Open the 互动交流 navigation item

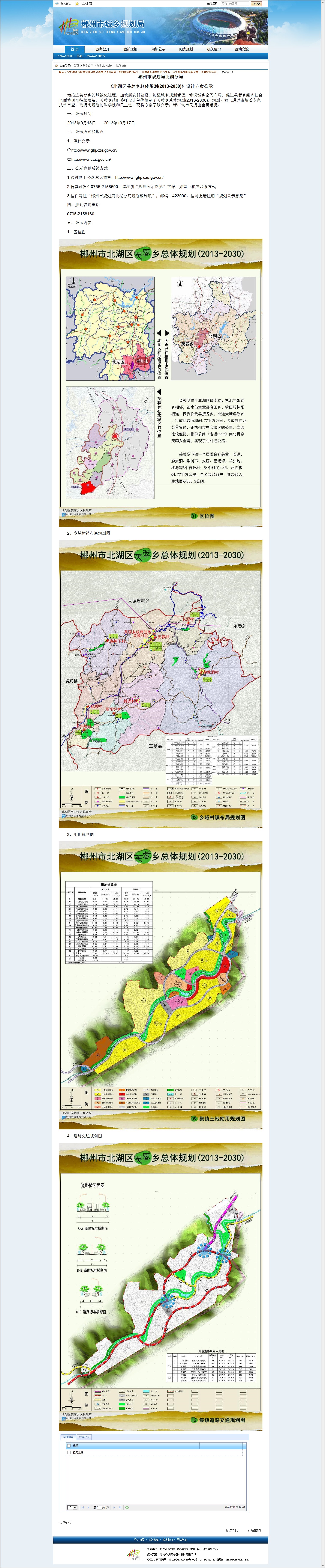(242, 49)
